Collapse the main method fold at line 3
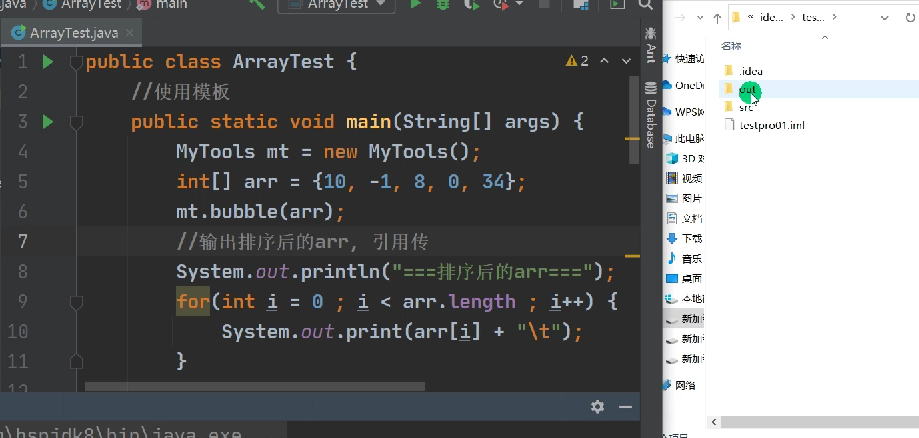 pyautogui.click(x=76, y=123)
